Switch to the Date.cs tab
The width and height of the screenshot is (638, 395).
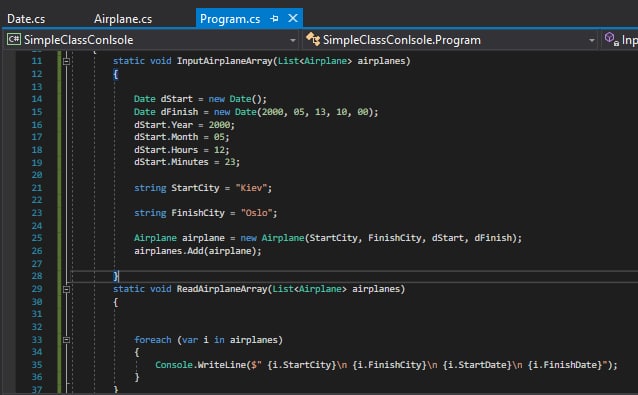[26, 19]
